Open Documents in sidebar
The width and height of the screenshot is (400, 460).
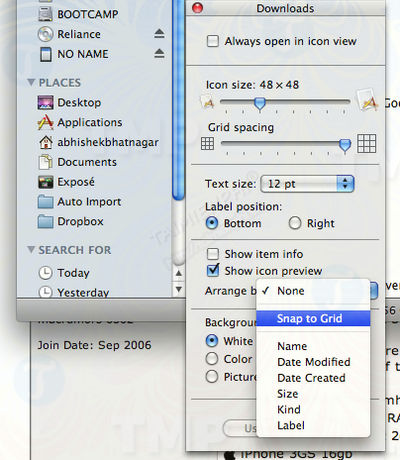point(77,162)
